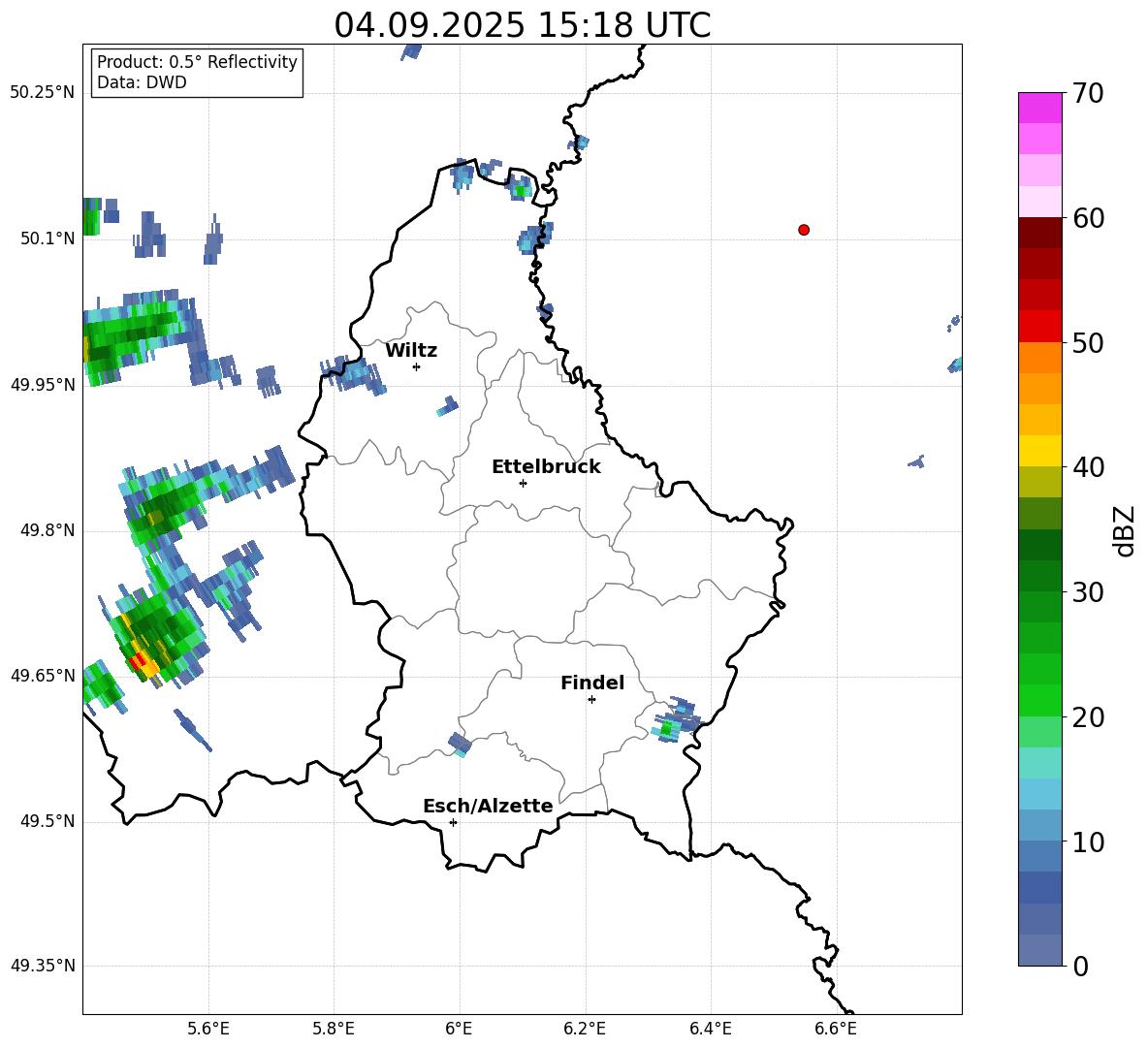Image resolution: width=1148 pixels, height=1048 pixels.
Task: Click the cross marker under Ettelbruck
Action: (x=523, y=483)
